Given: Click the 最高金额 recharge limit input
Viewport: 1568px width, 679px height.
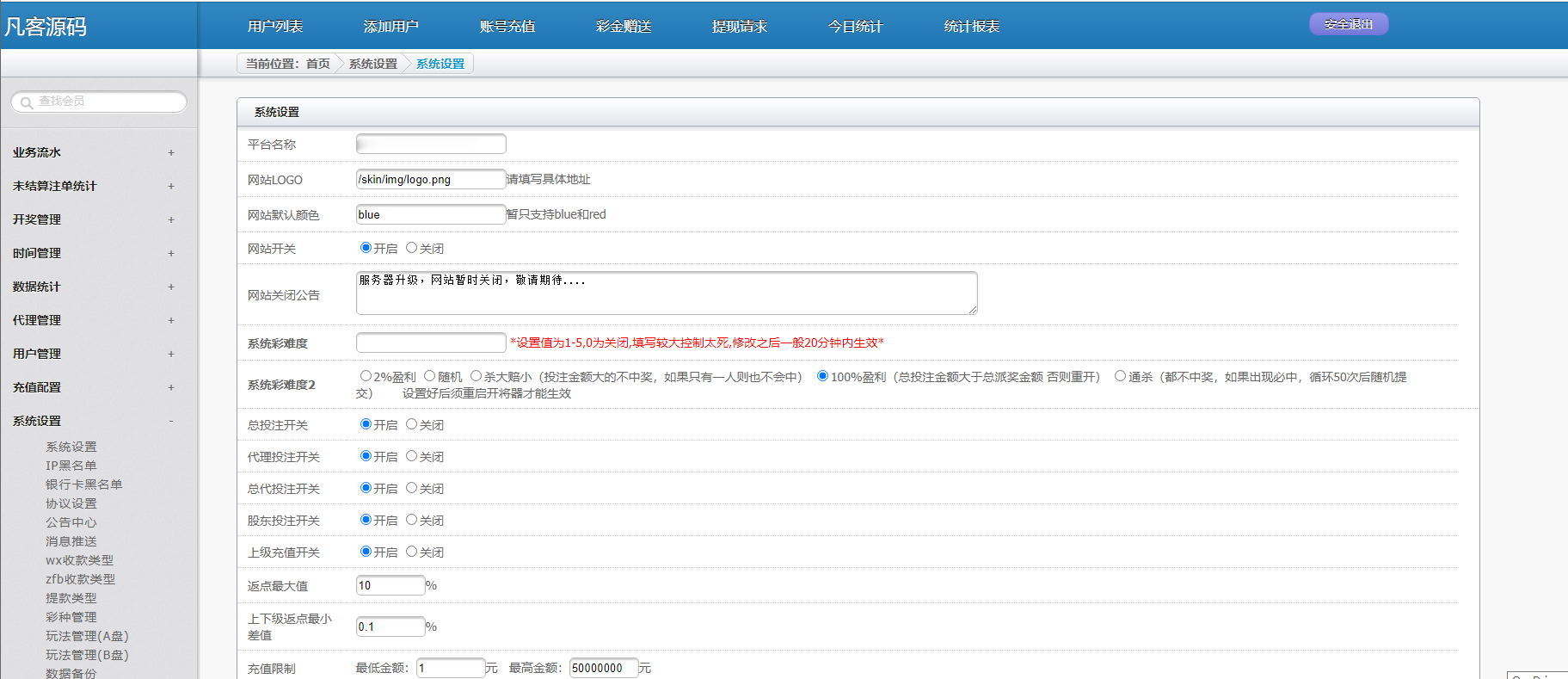Looking at the screenshot, I should click(604, 668).
